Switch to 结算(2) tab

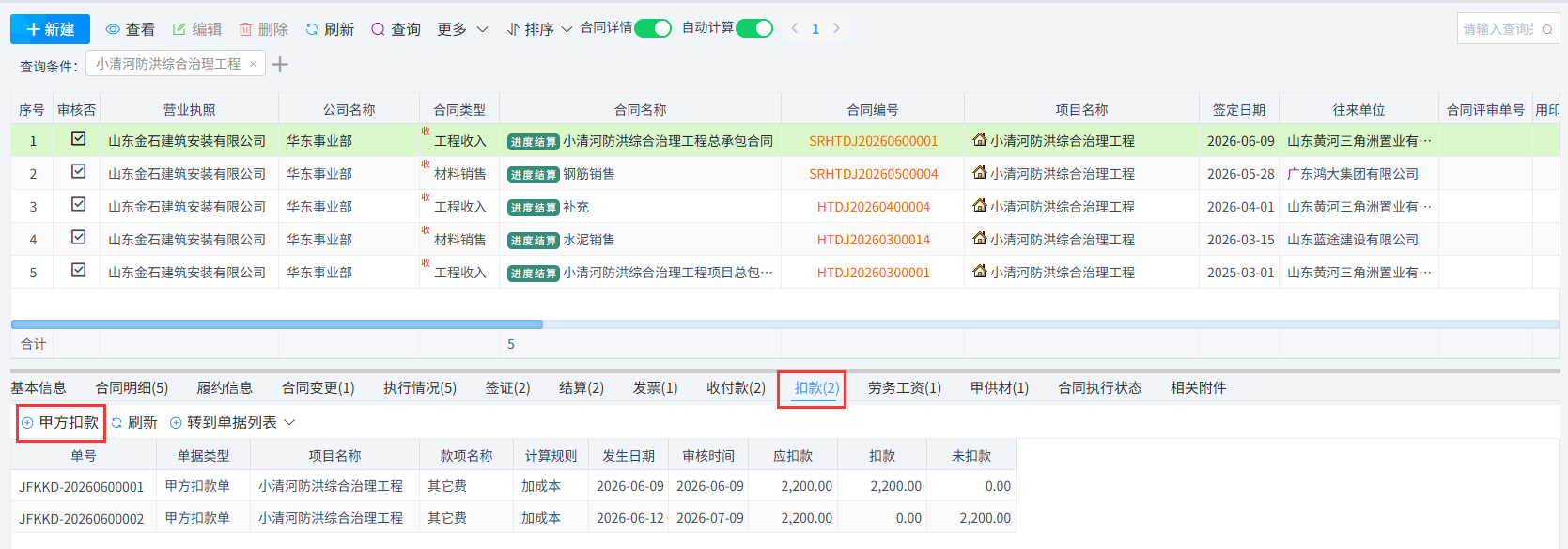(x=582, y=387)
